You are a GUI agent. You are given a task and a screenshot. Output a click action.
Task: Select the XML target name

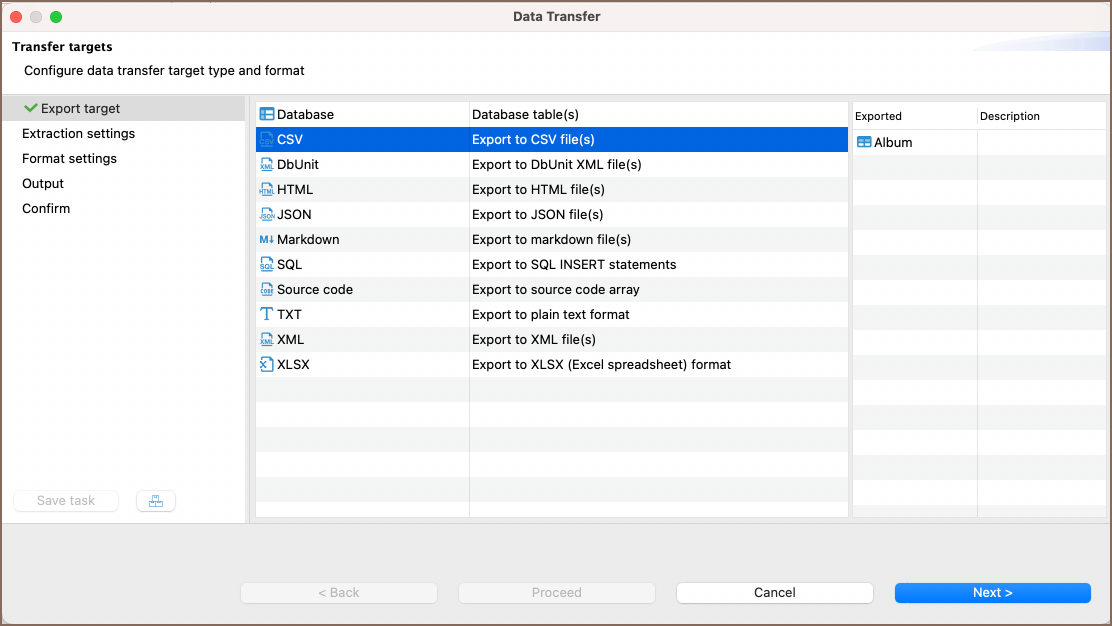[290, 340]
